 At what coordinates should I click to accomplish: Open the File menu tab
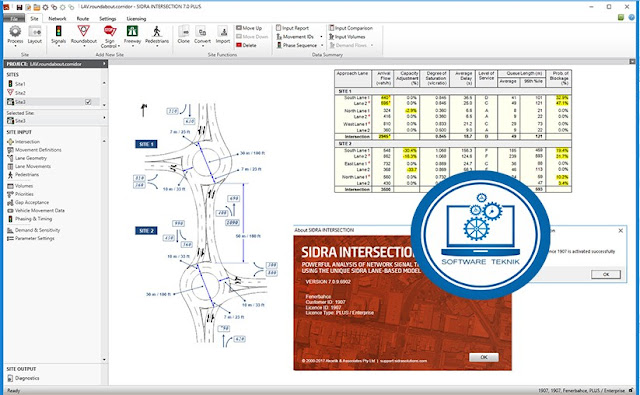[14, 19]
